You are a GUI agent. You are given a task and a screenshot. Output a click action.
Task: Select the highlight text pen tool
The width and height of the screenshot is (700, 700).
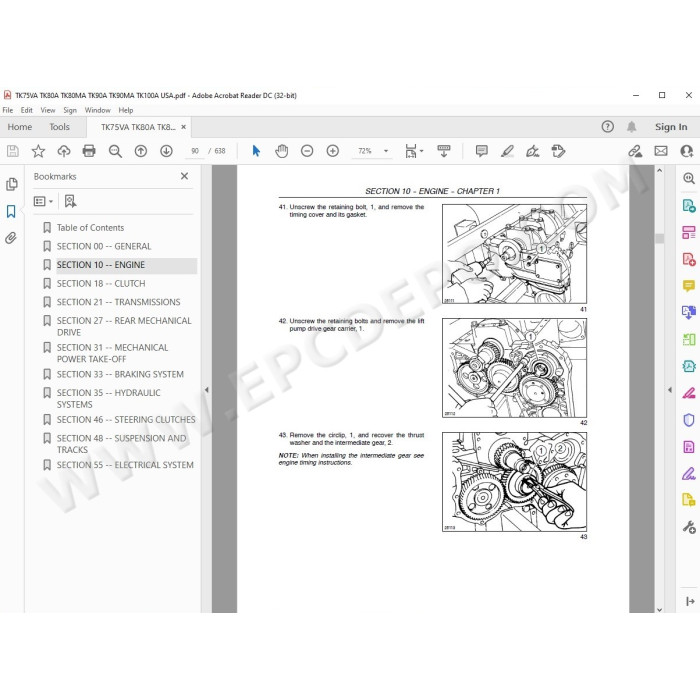(x=508, y=151)
